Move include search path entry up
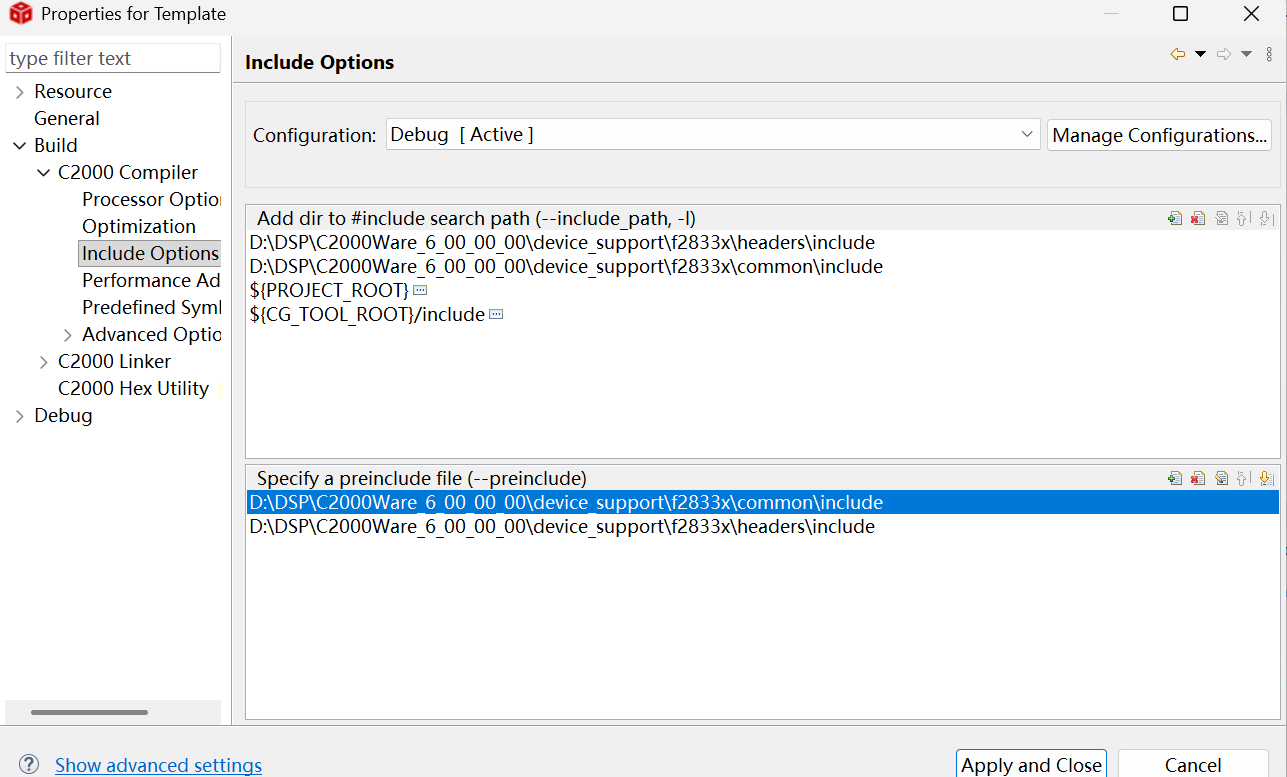Viewport: 1287px width, 777px height. 1243,218
